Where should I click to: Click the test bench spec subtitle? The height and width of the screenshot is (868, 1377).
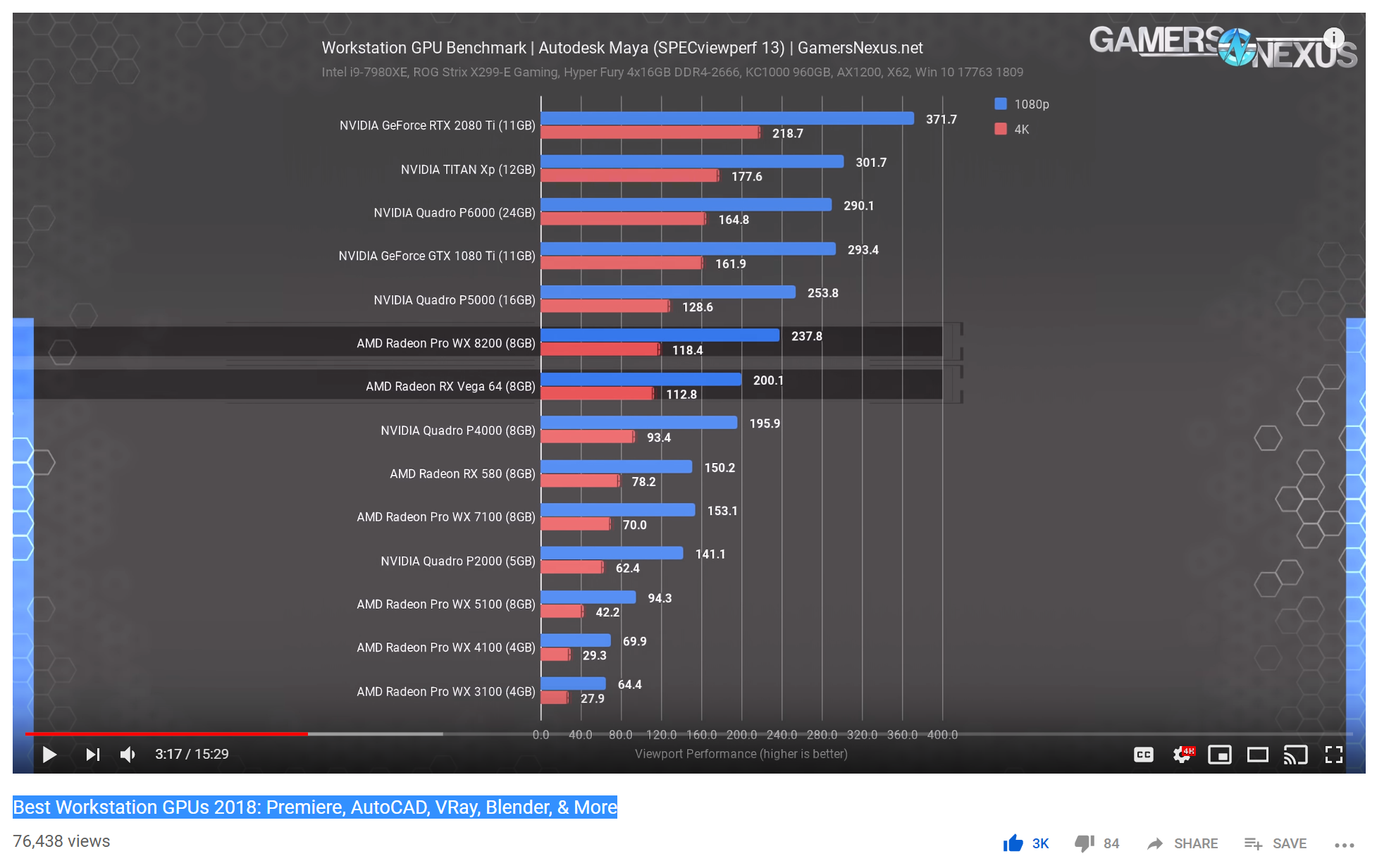[672, 72]
